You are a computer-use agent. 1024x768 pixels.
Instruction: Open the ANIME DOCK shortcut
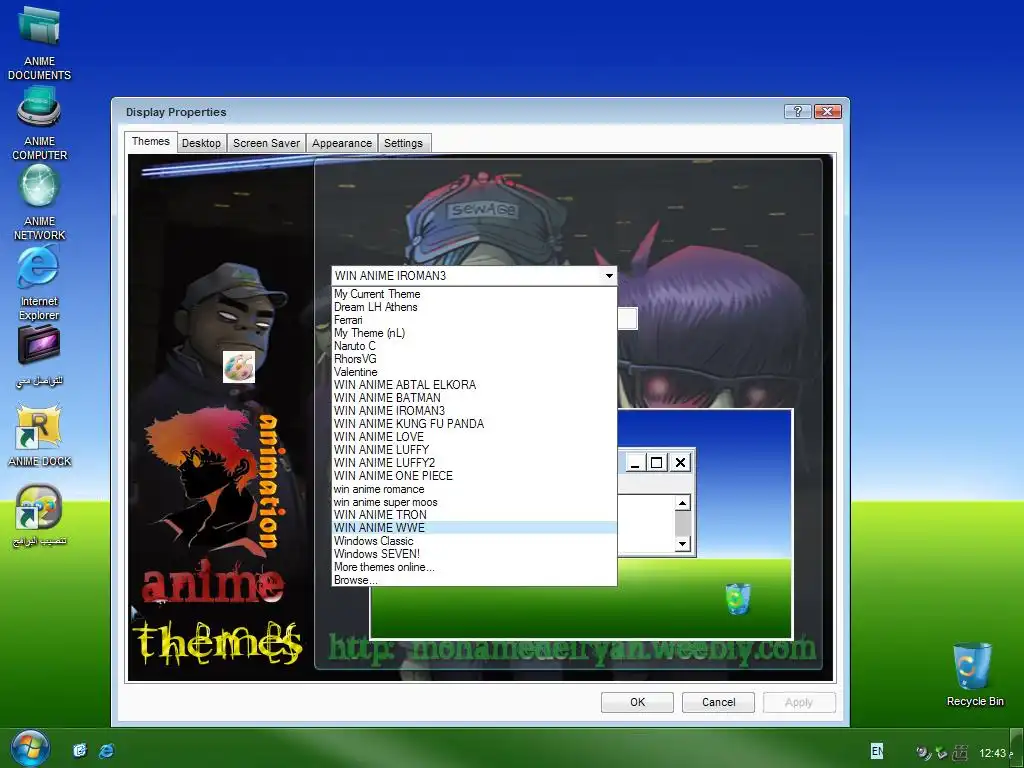39,434
